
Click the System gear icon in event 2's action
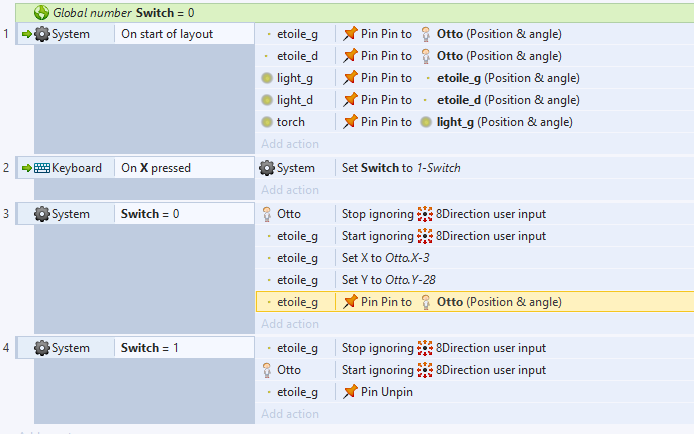pyautogui.click(x=267, y=168)
